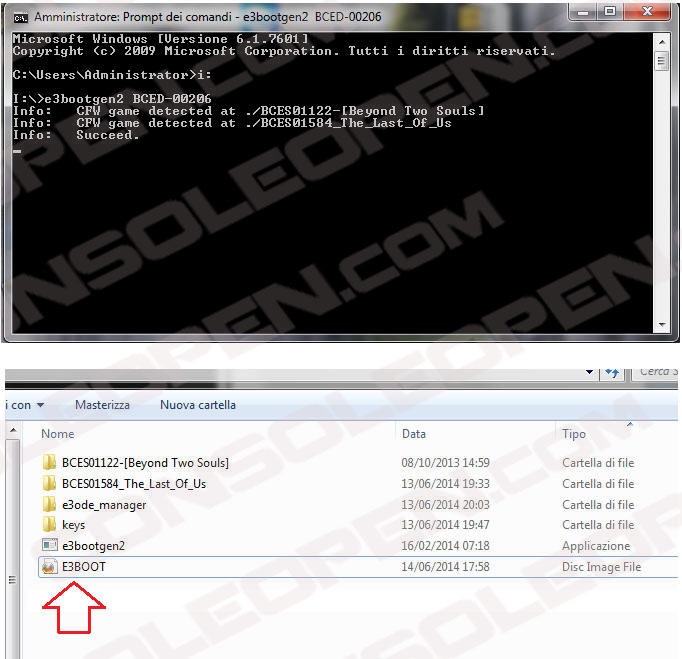The width and height of the screenshot is (682, 659).
Task: Click Masterizza in the Explorer toolbar
Action: pos(102,405)
